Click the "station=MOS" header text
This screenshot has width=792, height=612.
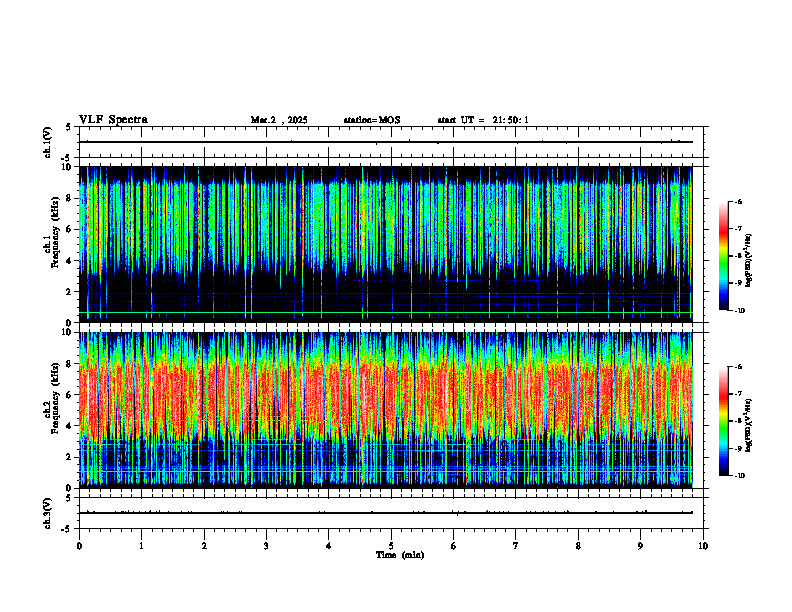click(372, 120)
